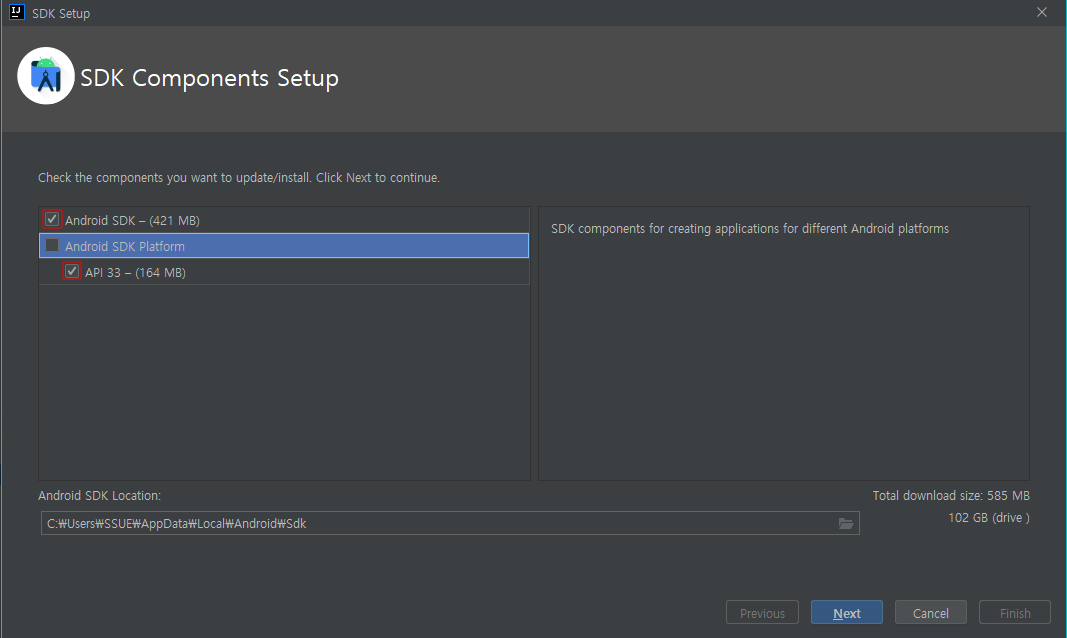Click the SDK components description text
The image size is (1067, 638).
coord(750,229)
